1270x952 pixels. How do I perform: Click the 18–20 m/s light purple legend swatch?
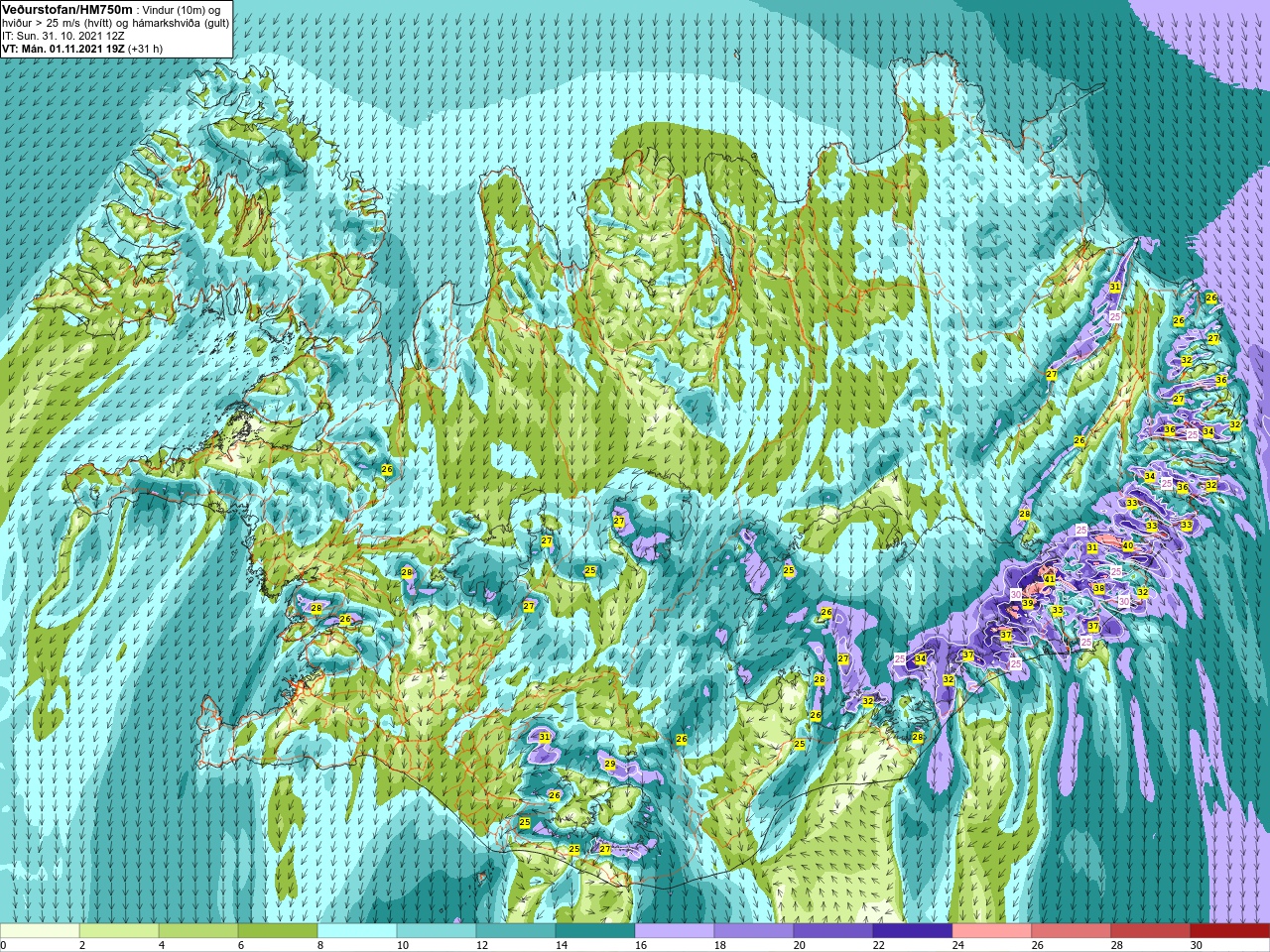[754, 931]
